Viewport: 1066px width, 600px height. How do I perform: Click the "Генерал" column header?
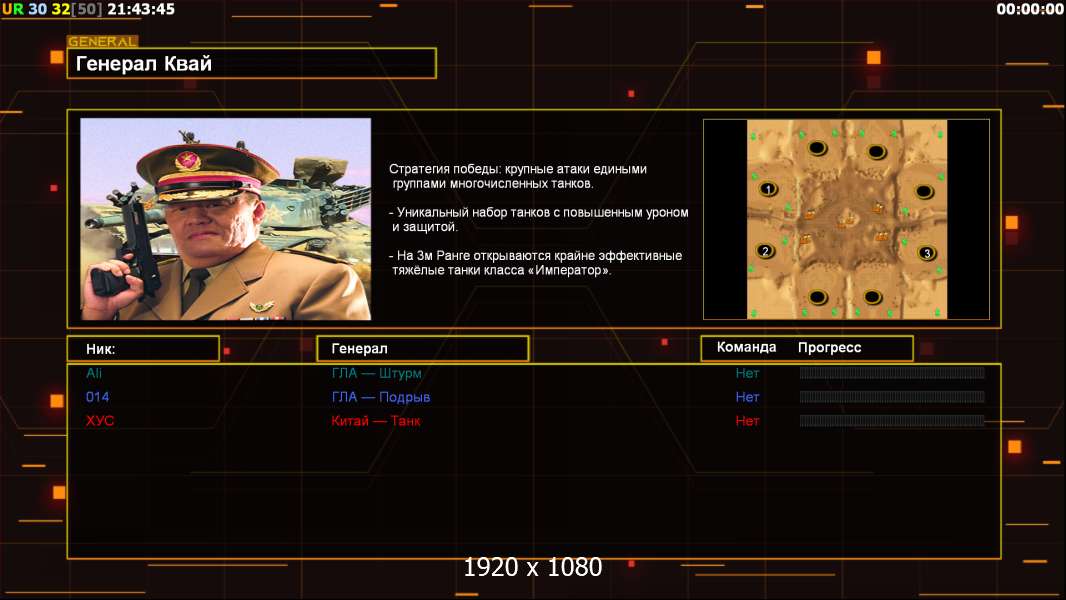[x=423, y=349]
